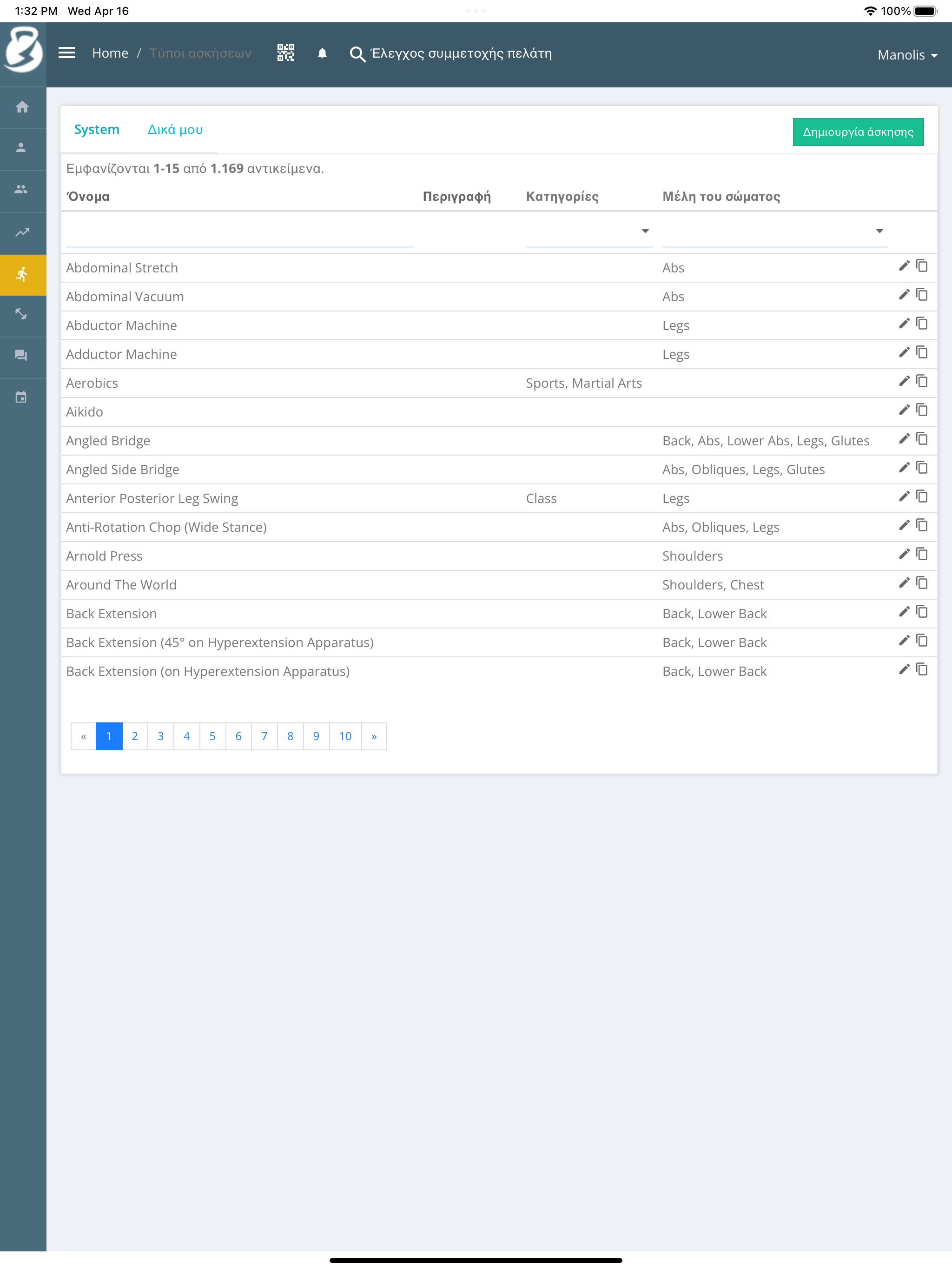Expand the Μέλη του σώματος filter dropdown
Screen dimensions: 952x1270
774,232
